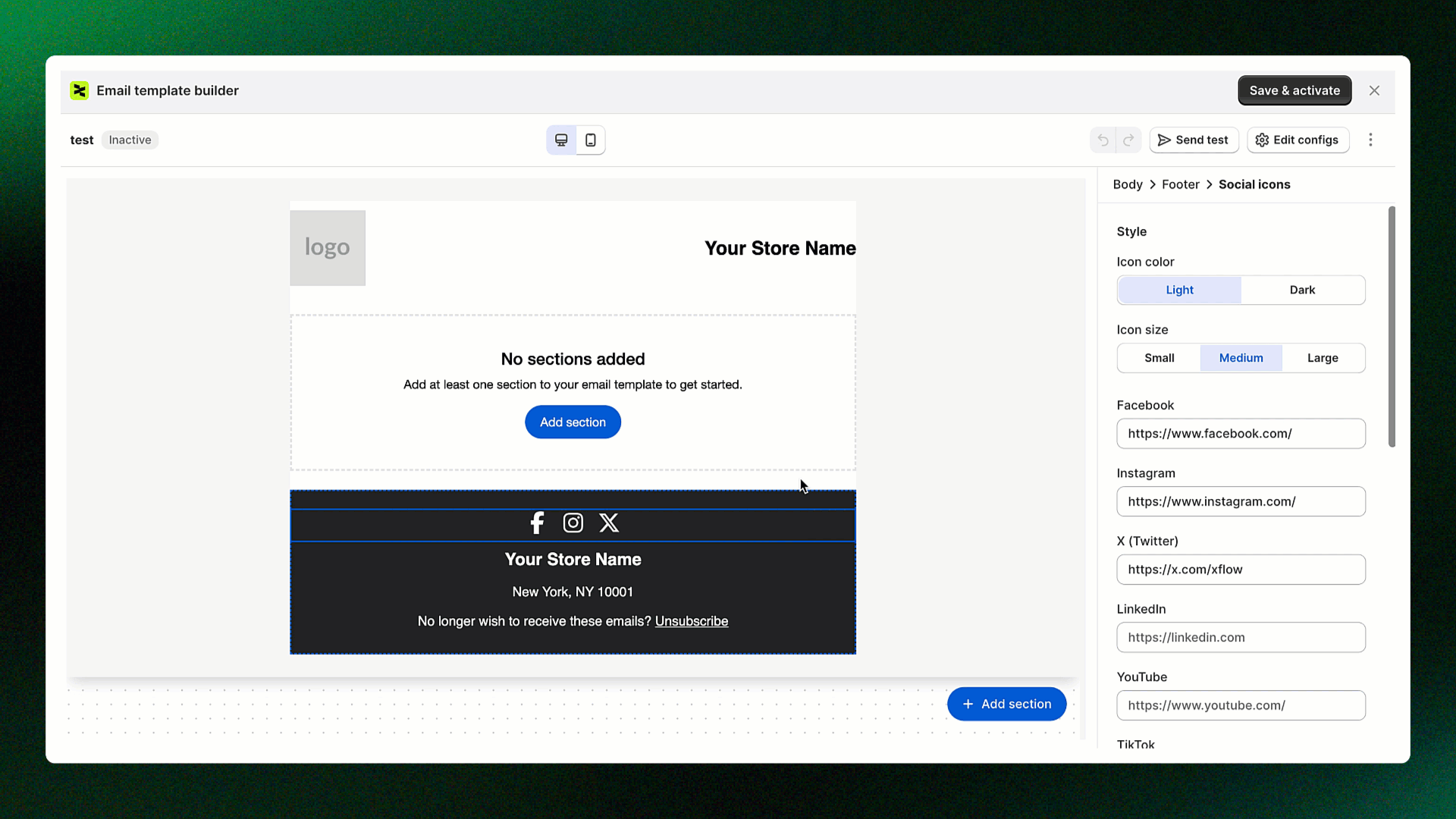Click the X Twitter icon in footer
This screenshot has width=1456, height=819.
[609, 523]
